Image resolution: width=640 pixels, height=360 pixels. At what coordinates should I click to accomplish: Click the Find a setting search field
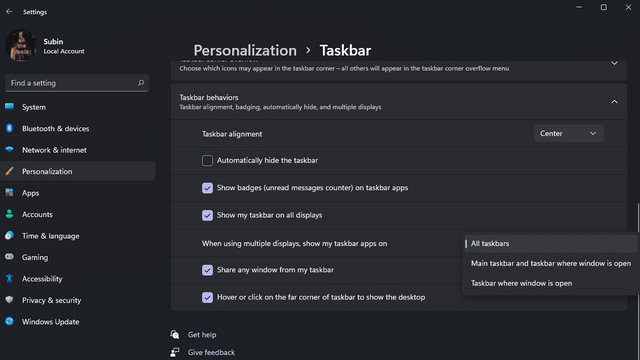(77, 83)
